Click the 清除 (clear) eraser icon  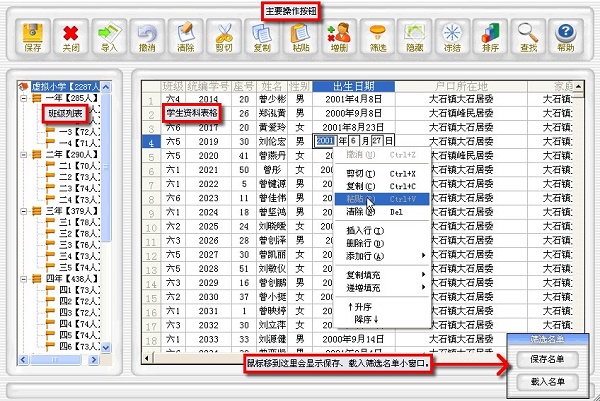pyautogui.click(x=186, y=37)
